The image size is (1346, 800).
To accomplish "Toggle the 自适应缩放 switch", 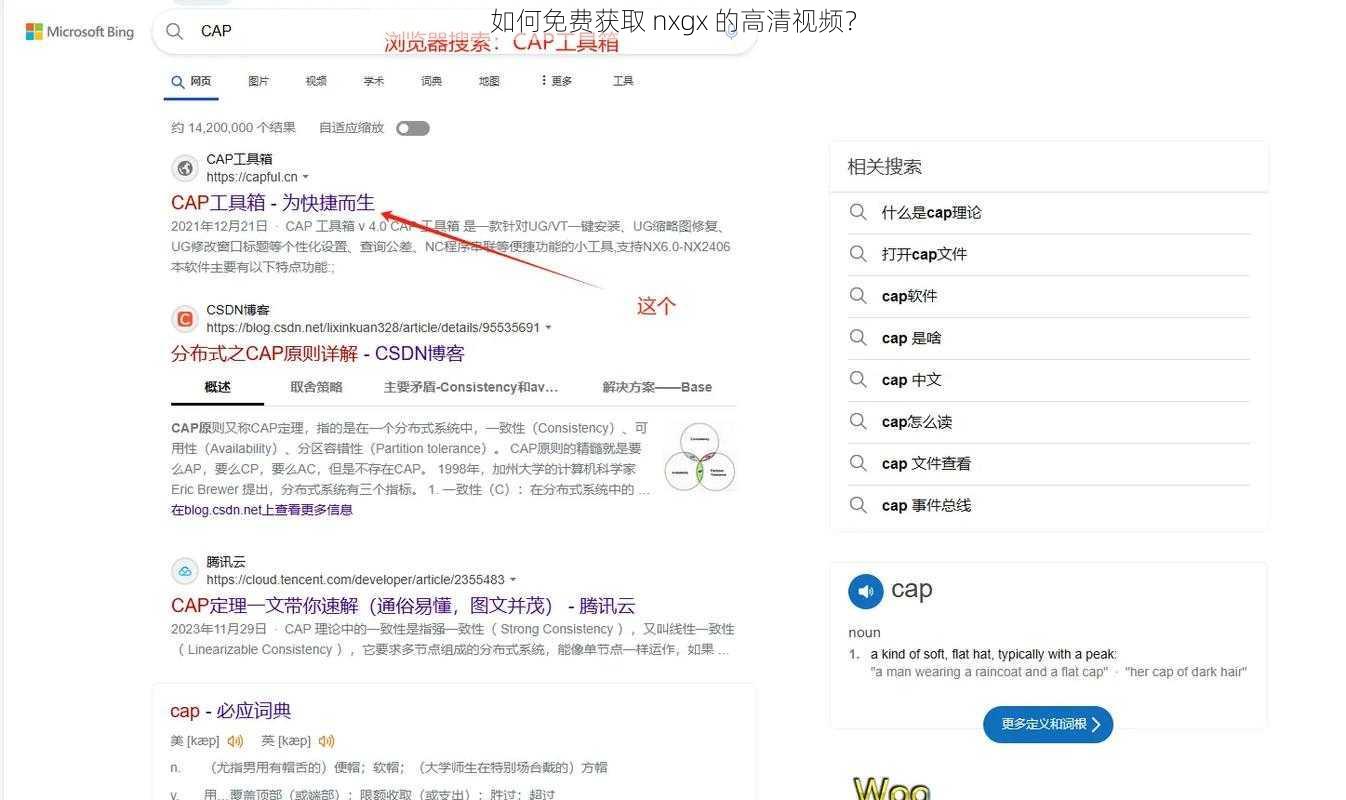I will coord(413,128).
